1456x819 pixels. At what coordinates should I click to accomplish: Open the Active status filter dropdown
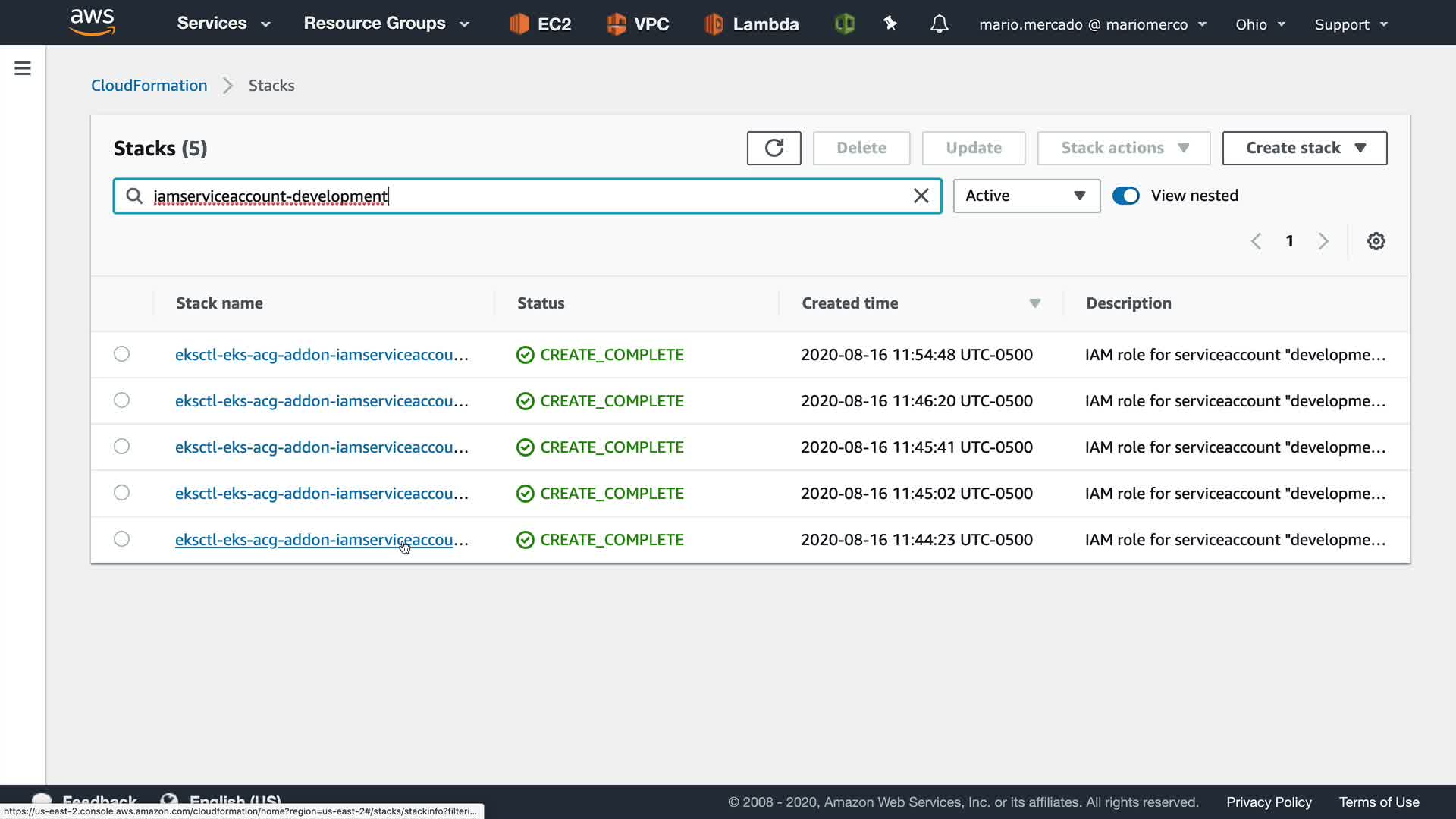click(1026, 196)
